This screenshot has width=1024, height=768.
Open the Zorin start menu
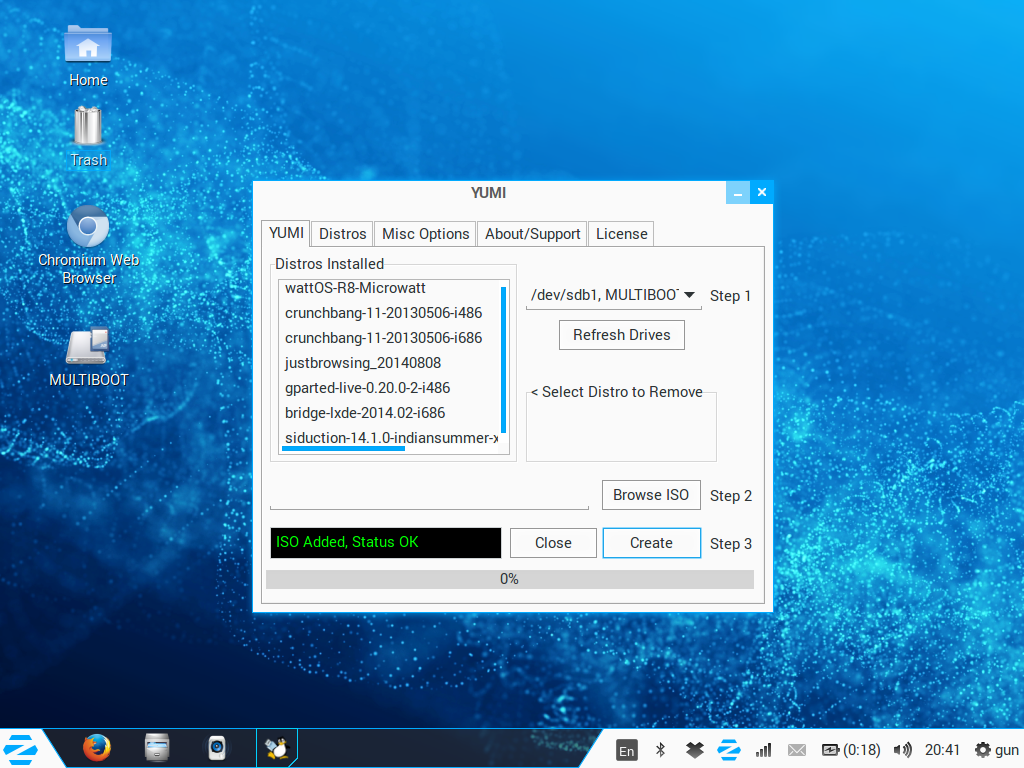coord(20,749)
